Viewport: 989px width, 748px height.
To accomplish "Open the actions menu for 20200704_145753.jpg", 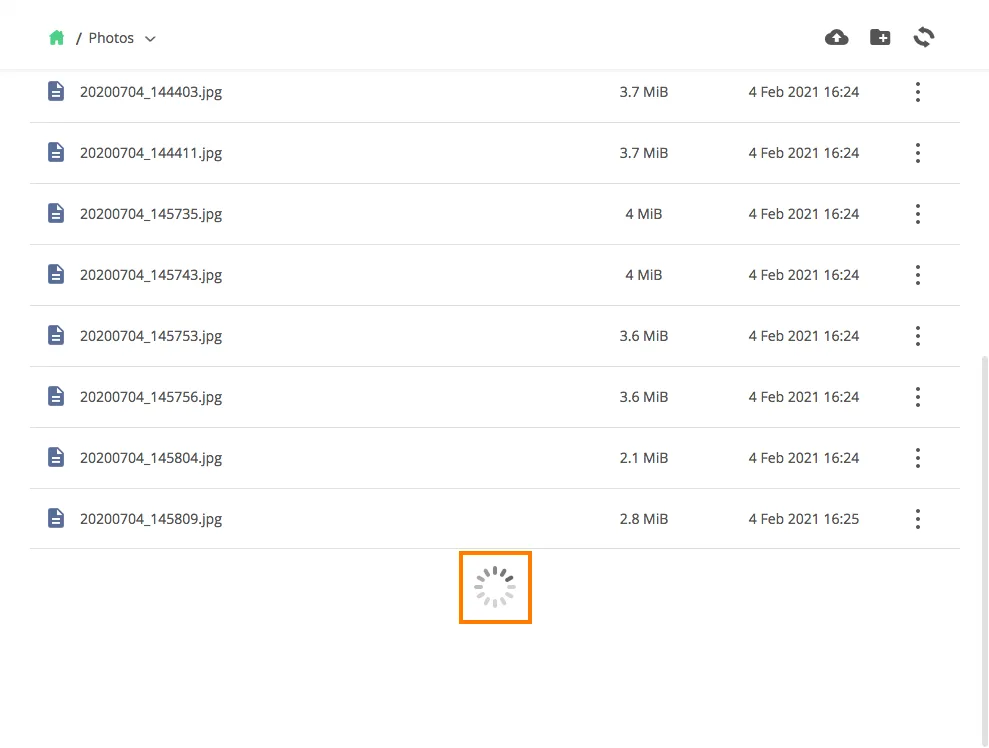I will 917,336.
